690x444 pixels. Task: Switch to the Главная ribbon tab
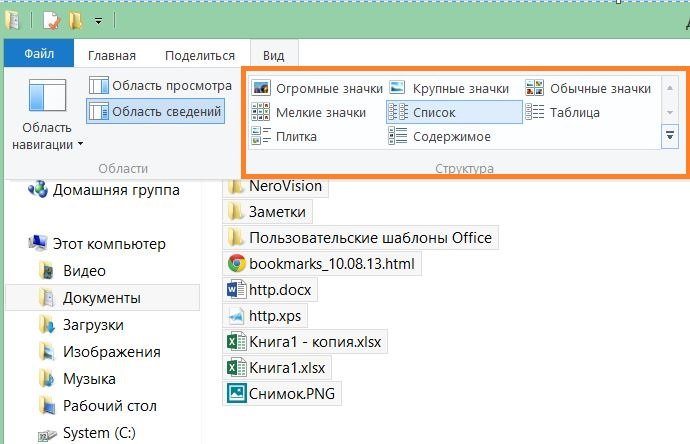point(111,56)
